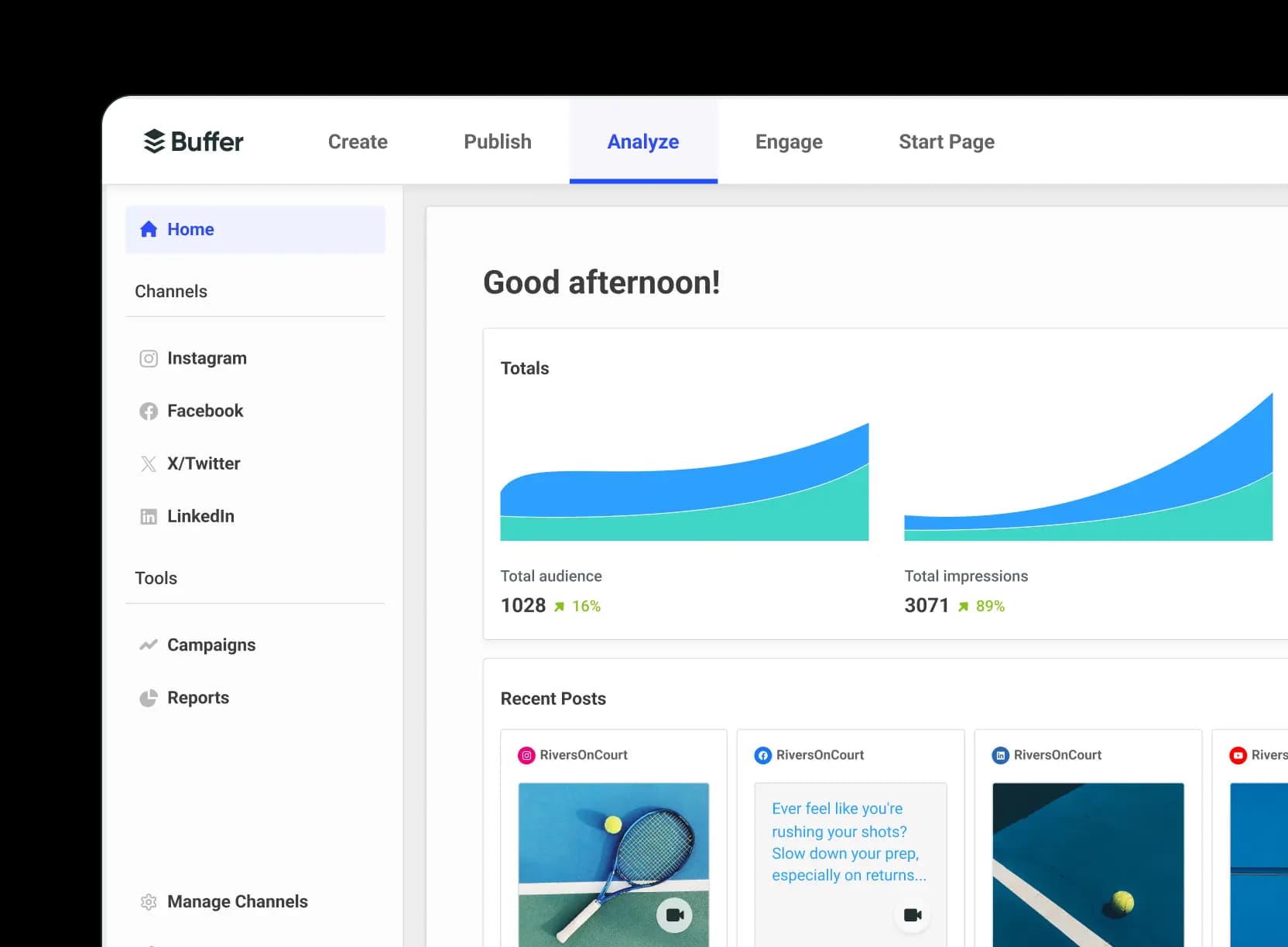
Task: Click the Manage Channels gear icon
Action: [149, 901]
